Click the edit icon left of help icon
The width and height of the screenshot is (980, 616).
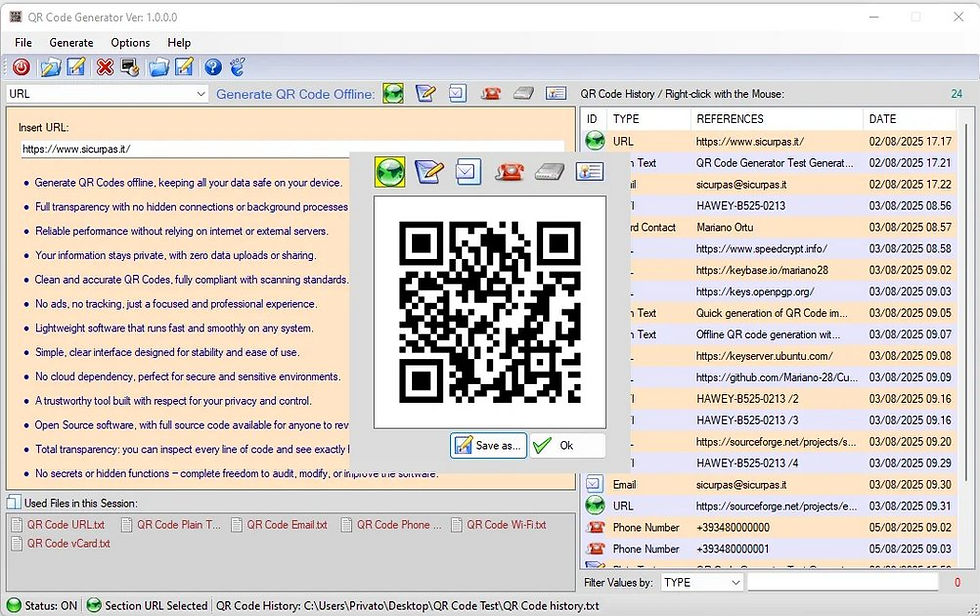184,67
